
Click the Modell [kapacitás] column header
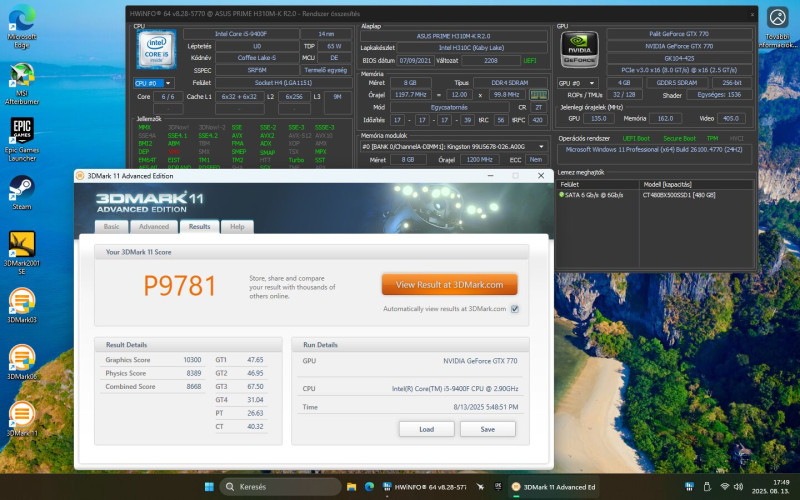pos(697,185)
